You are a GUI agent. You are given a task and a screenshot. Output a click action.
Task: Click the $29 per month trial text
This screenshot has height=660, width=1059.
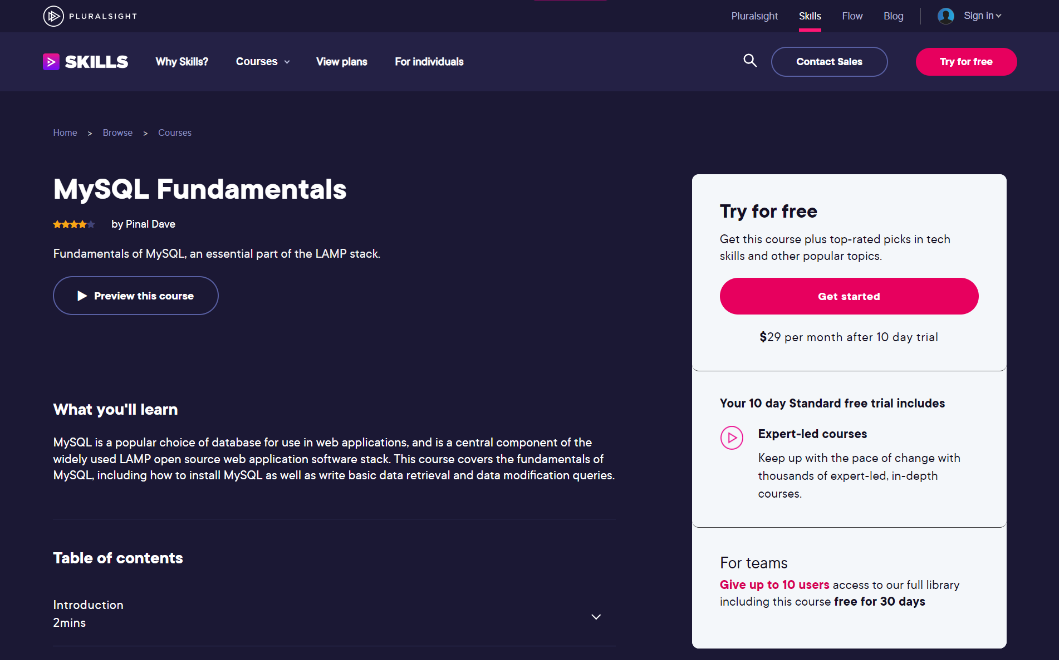coord(849,337)
